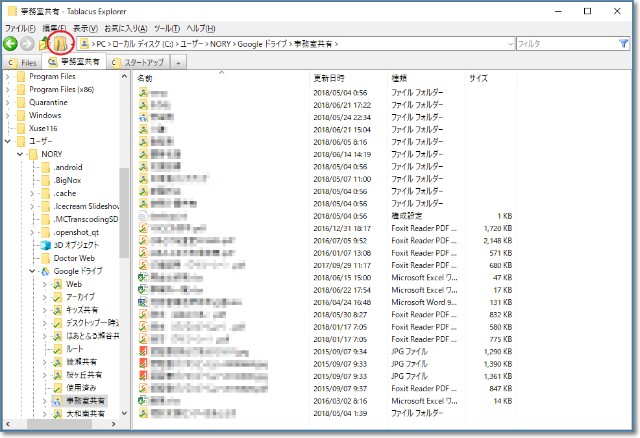This screenshot has height=438, width=640.
Task: Open the お気に入り(A) menu
Action: point(124,28)
